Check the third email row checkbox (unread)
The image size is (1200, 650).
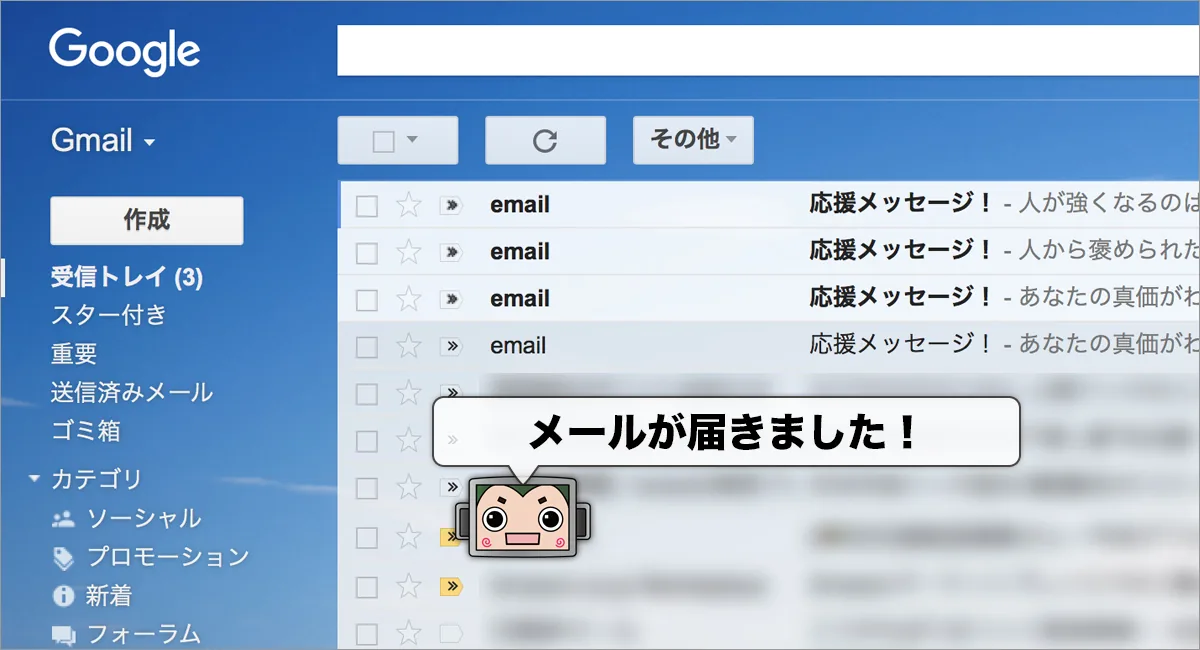367,299
